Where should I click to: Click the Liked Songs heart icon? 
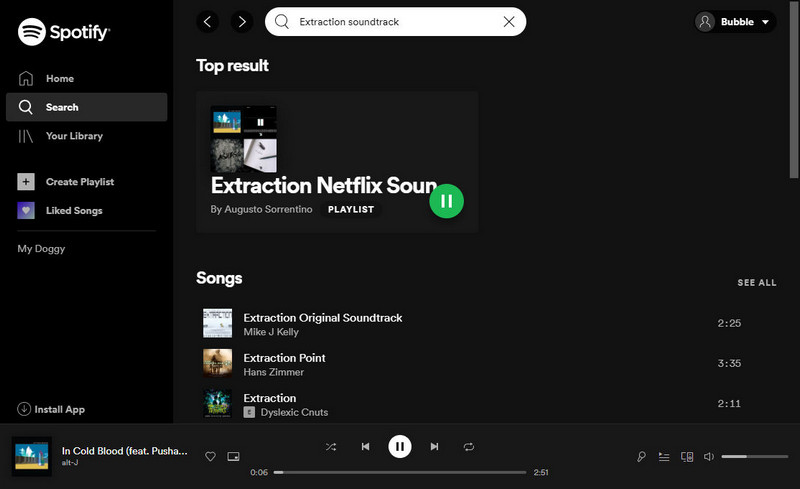pyautogui.click(x=26, y=210)
